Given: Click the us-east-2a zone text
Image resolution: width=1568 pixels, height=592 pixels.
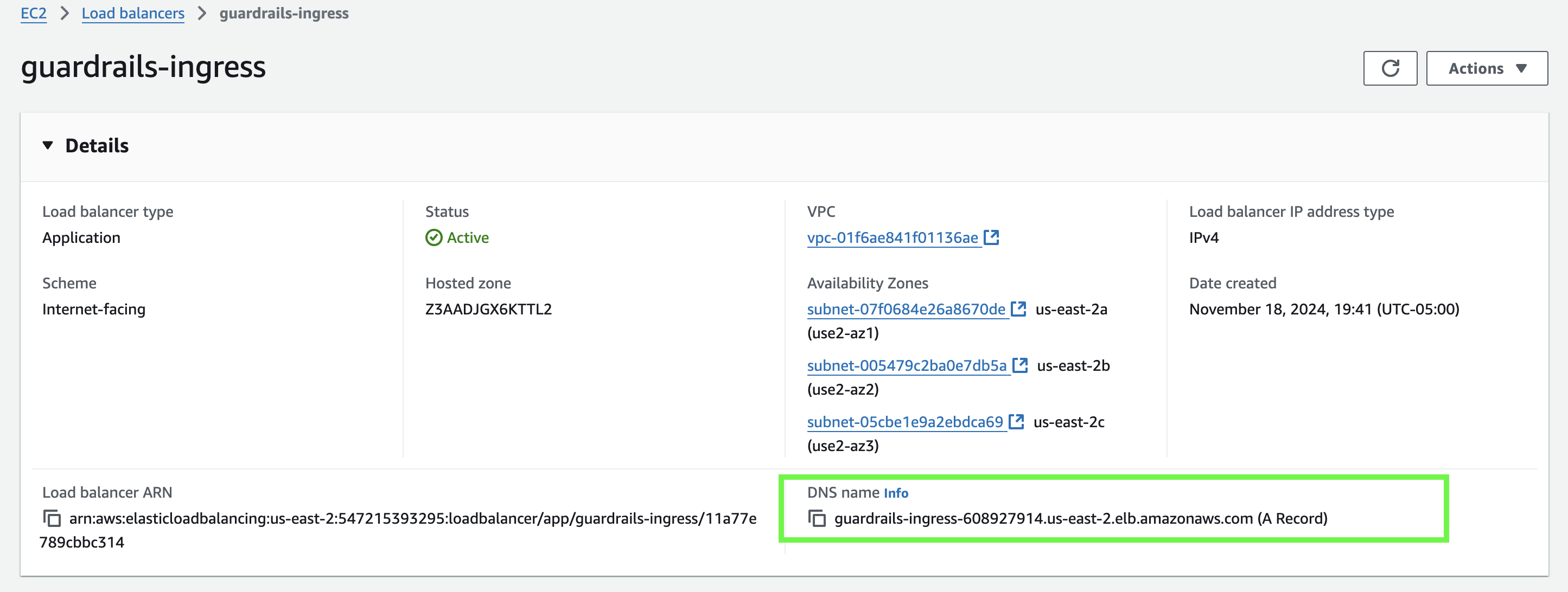Looking at the screenshot, I should (x=1070, y=309).
